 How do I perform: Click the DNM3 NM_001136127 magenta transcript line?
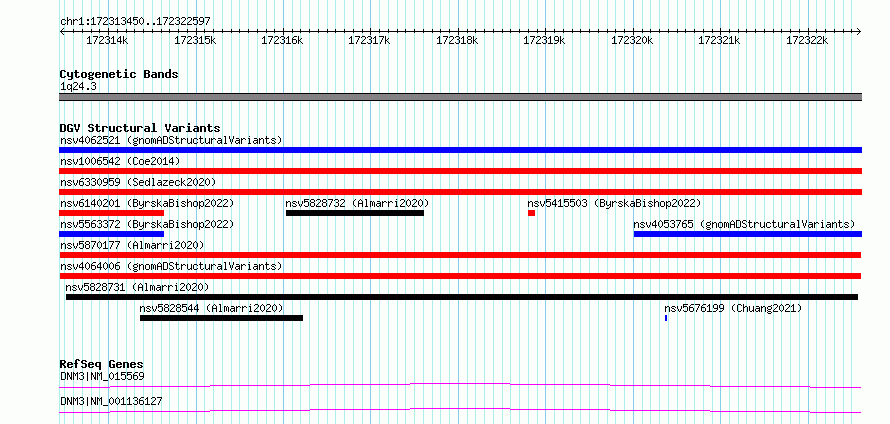point(460,410)
